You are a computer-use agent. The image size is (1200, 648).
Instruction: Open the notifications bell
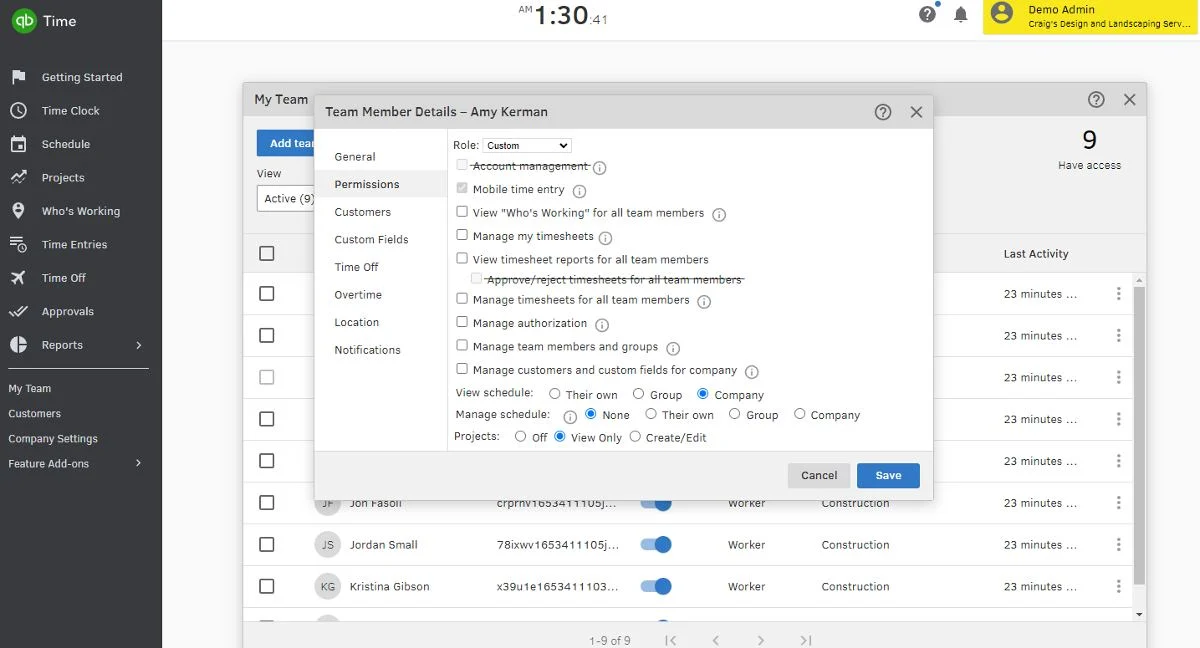(961, 14)
